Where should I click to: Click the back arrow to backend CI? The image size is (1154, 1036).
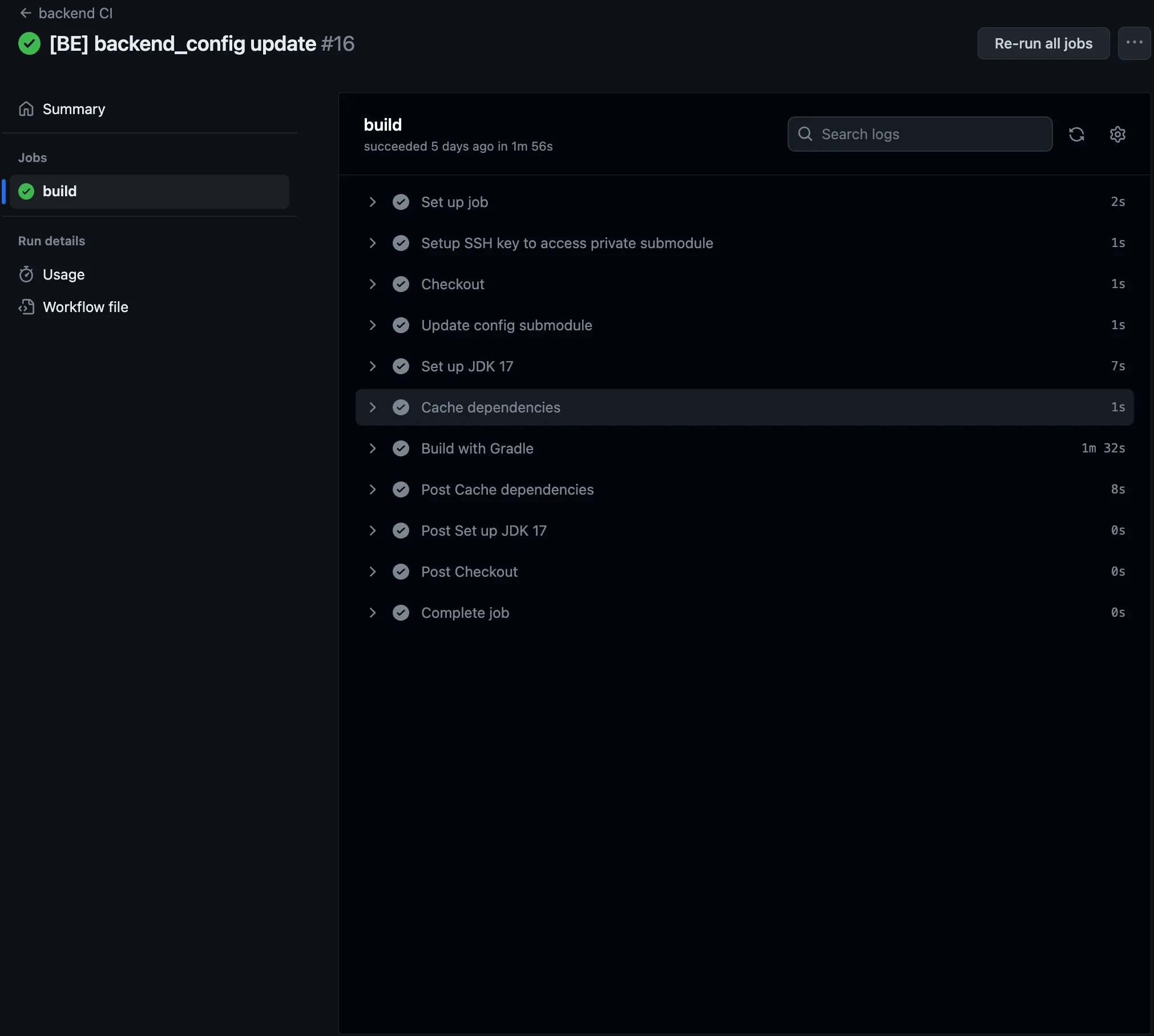25,13
